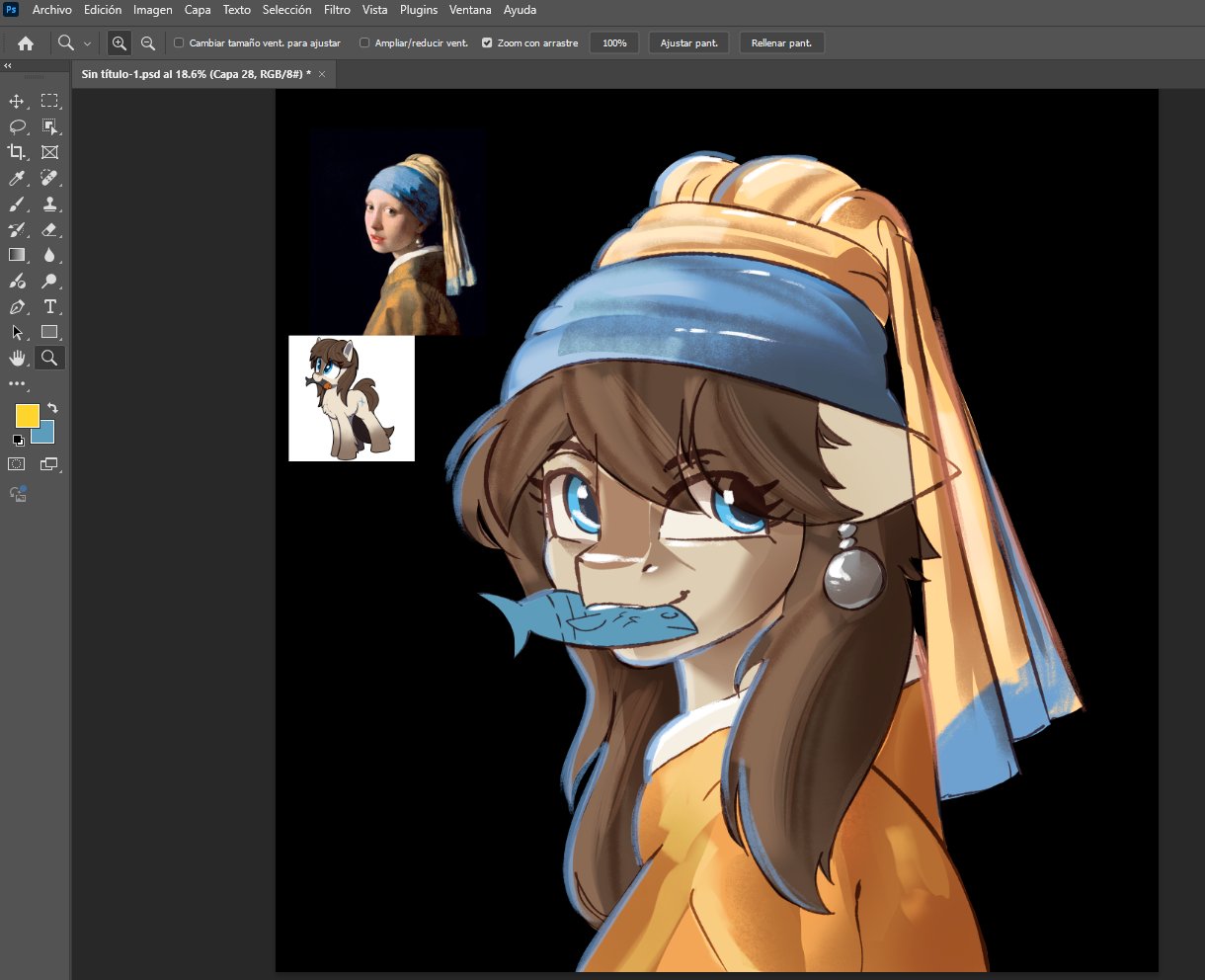Select the Horizontal Type tool
This screenshot has width=1205, height=980.
(x=49, y=306)
